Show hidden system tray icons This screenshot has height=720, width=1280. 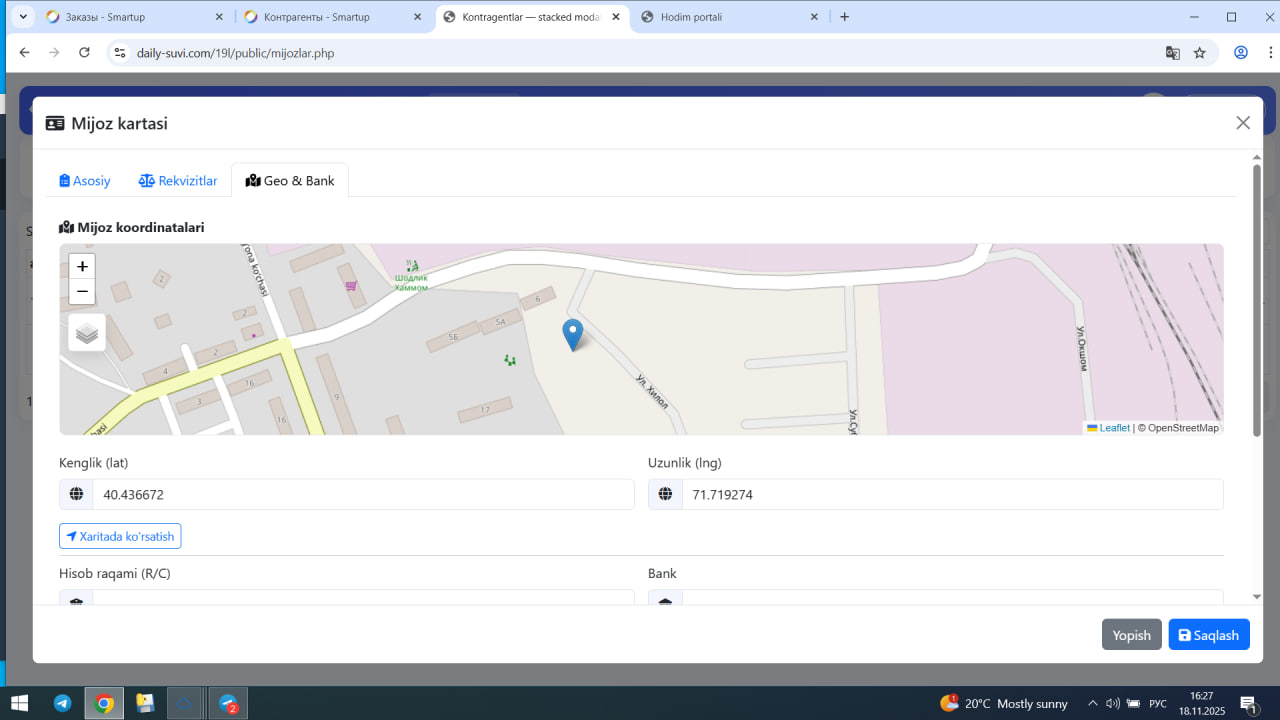(1092, 703)
